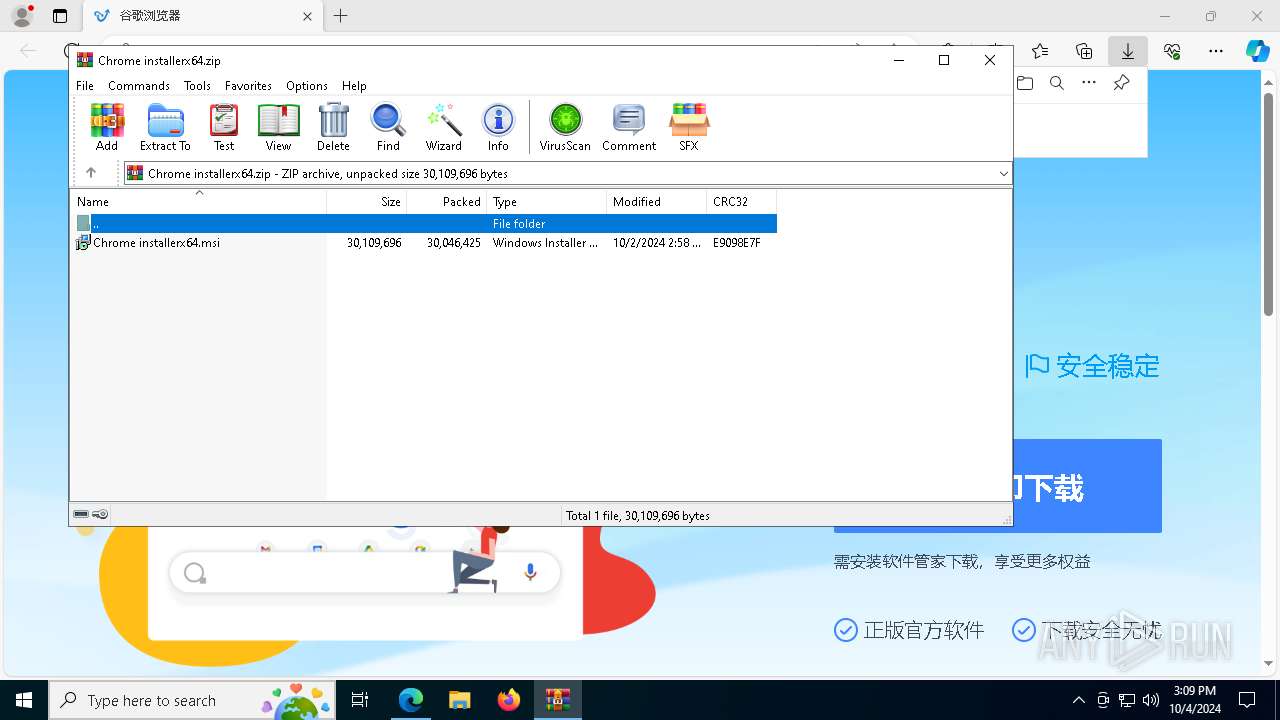Sort by CRC32 column header

click(x=741, y=201)
